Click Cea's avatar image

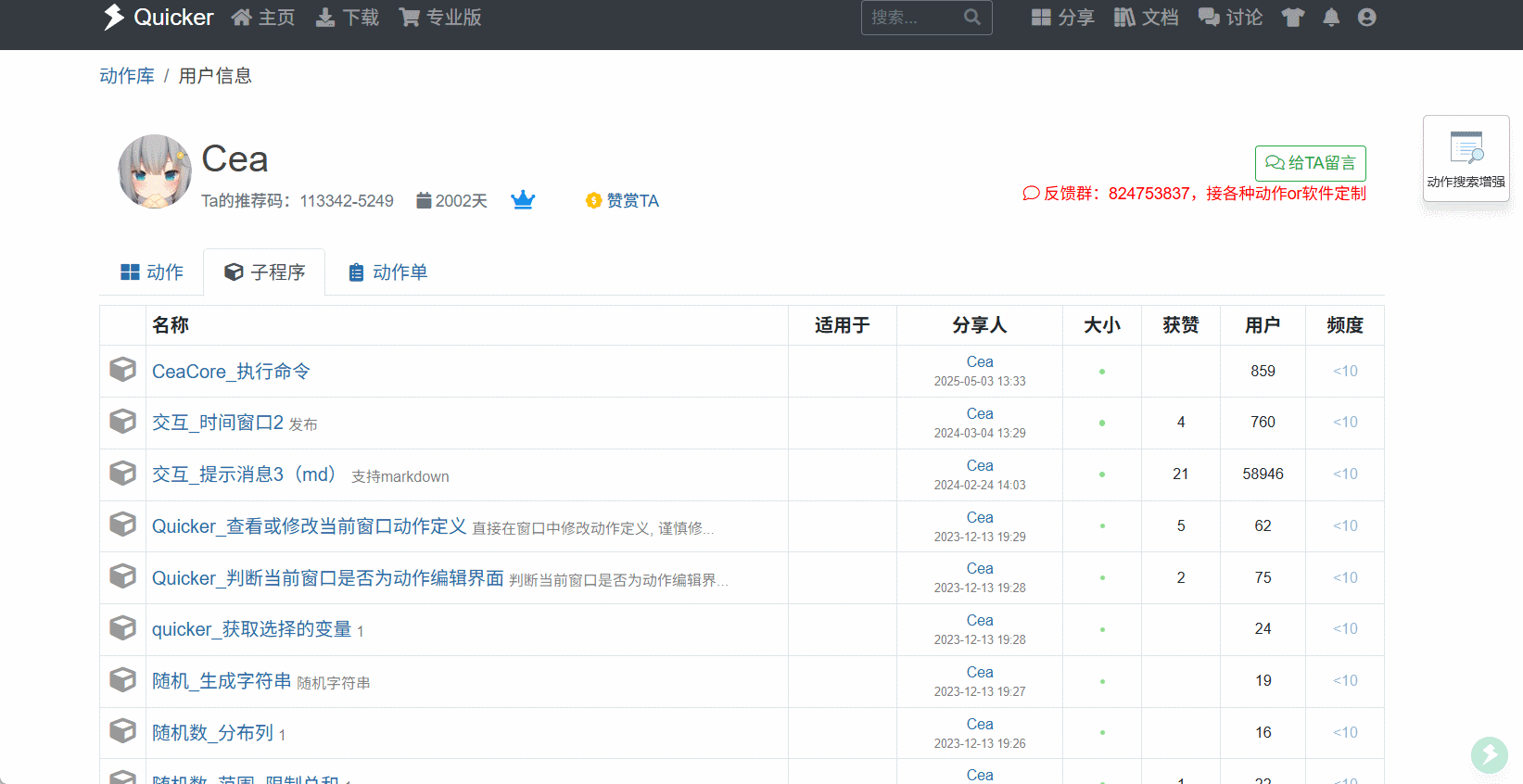pos(155,171)
